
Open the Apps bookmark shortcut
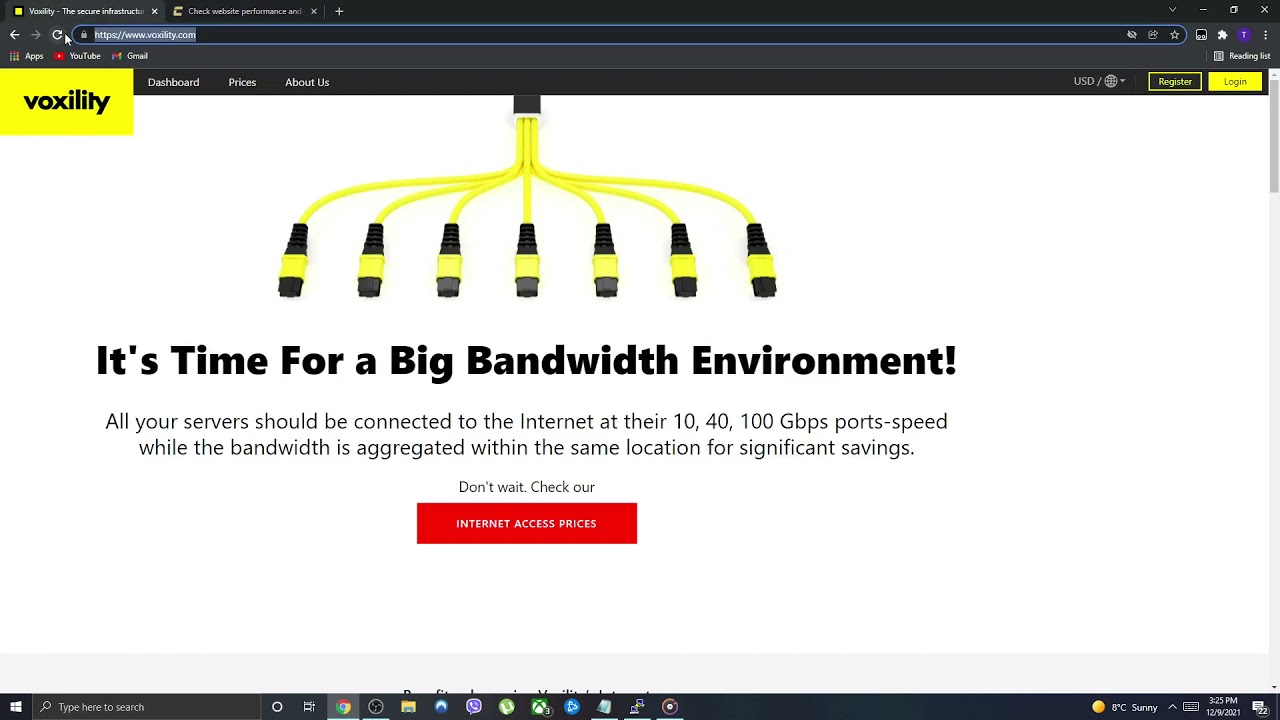pos(27,56)
